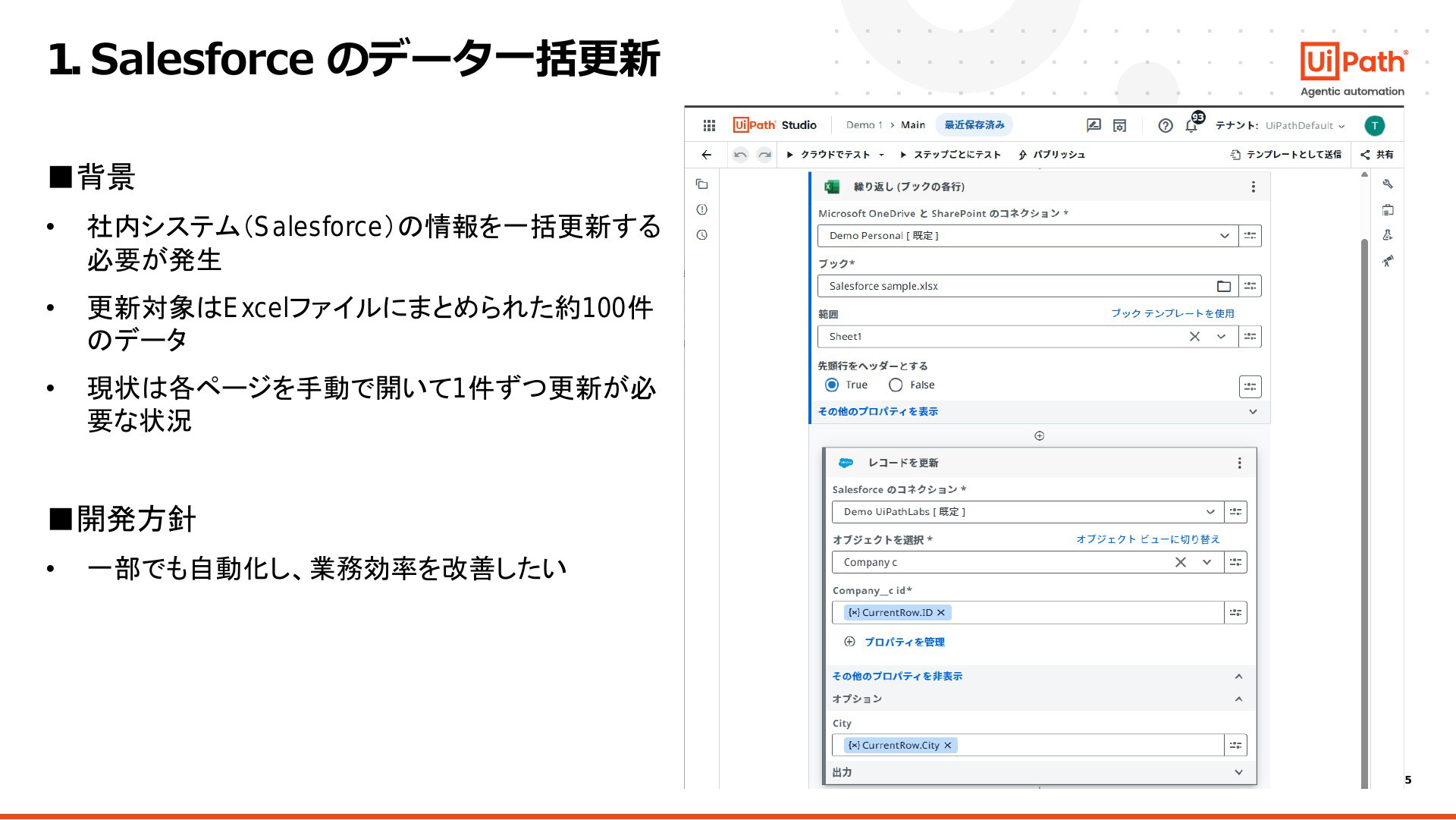
Task: Open options button beside Sheet1 range field
Action: (1250, 337)
